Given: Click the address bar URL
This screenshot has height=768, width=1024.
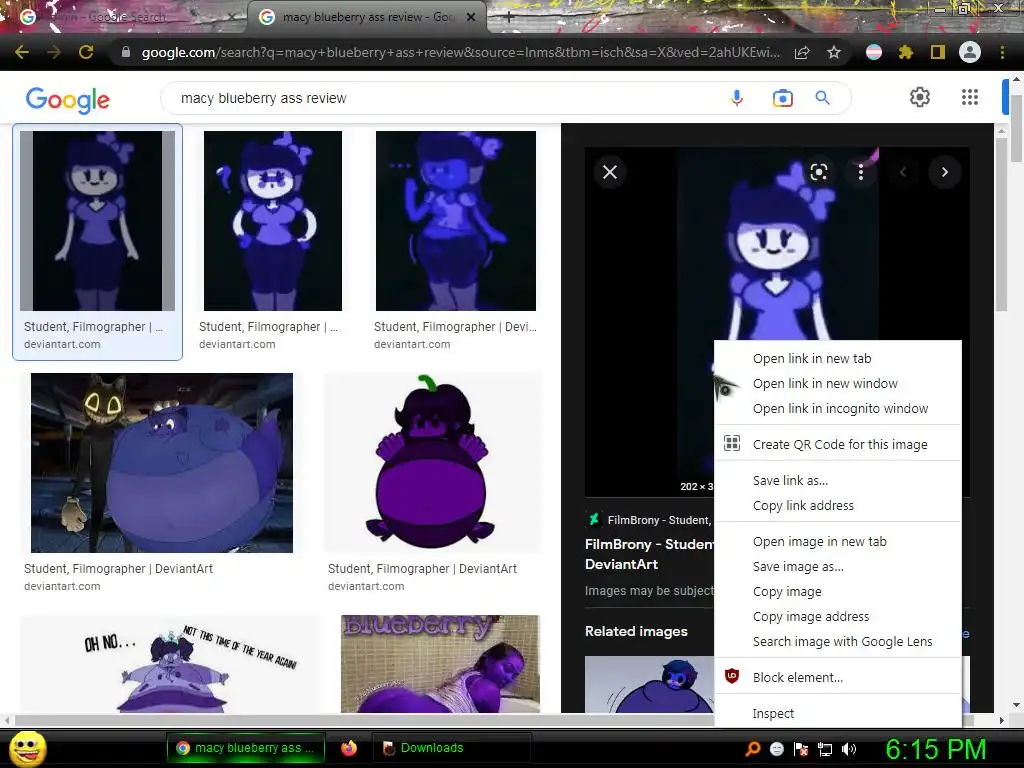Looking at the screenshot, I should coord(460,53).
